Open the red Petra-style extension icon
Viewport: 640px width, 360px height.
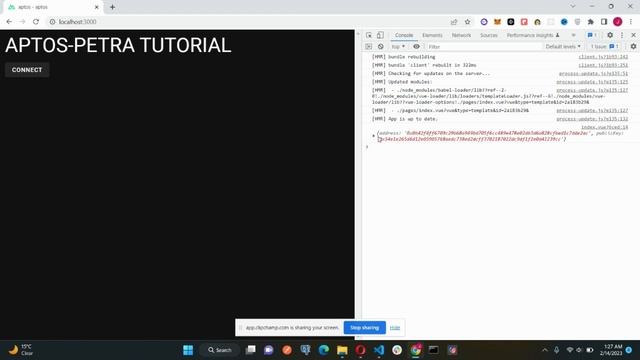524,22
